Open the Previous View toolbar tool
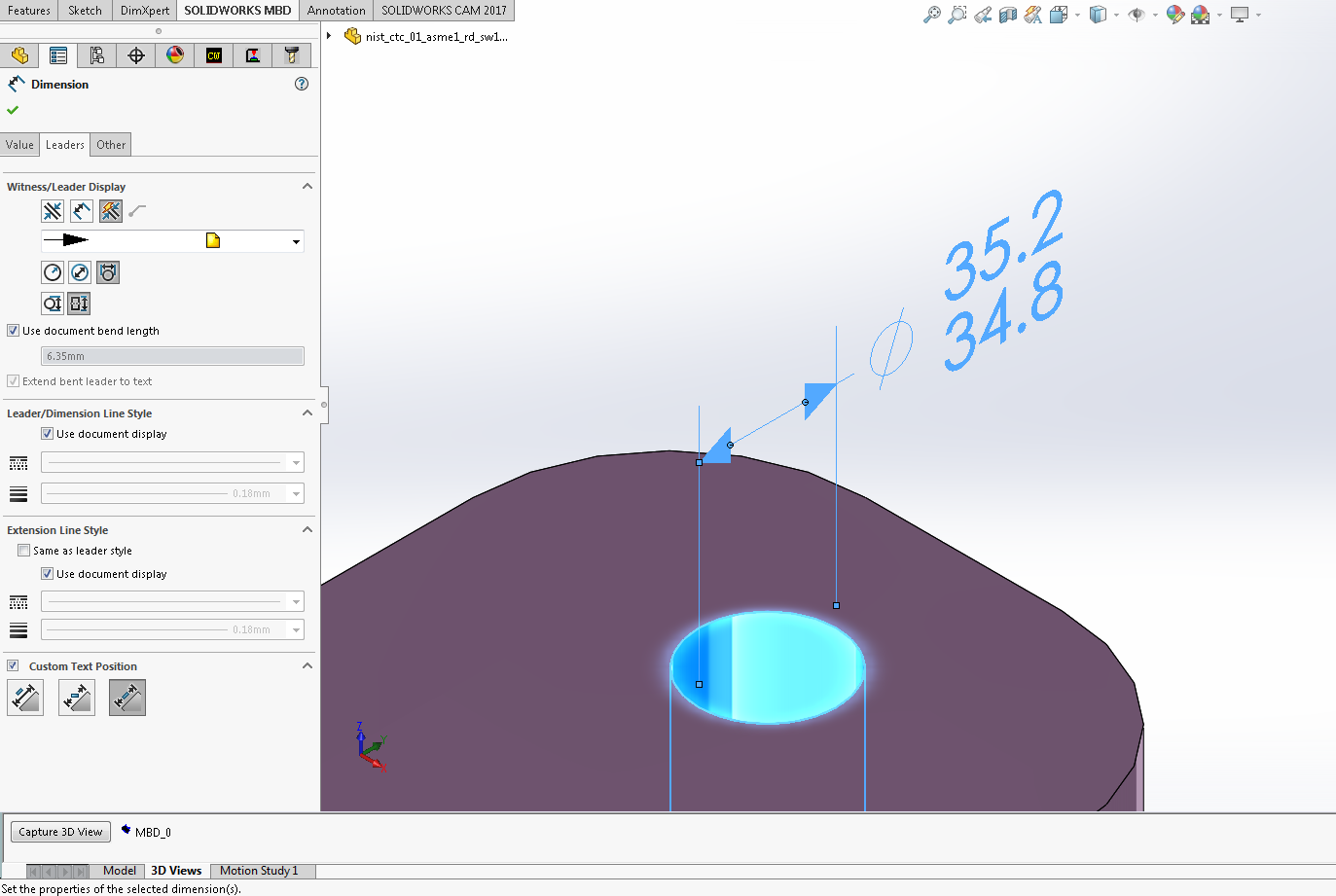 tap(983, 15)
